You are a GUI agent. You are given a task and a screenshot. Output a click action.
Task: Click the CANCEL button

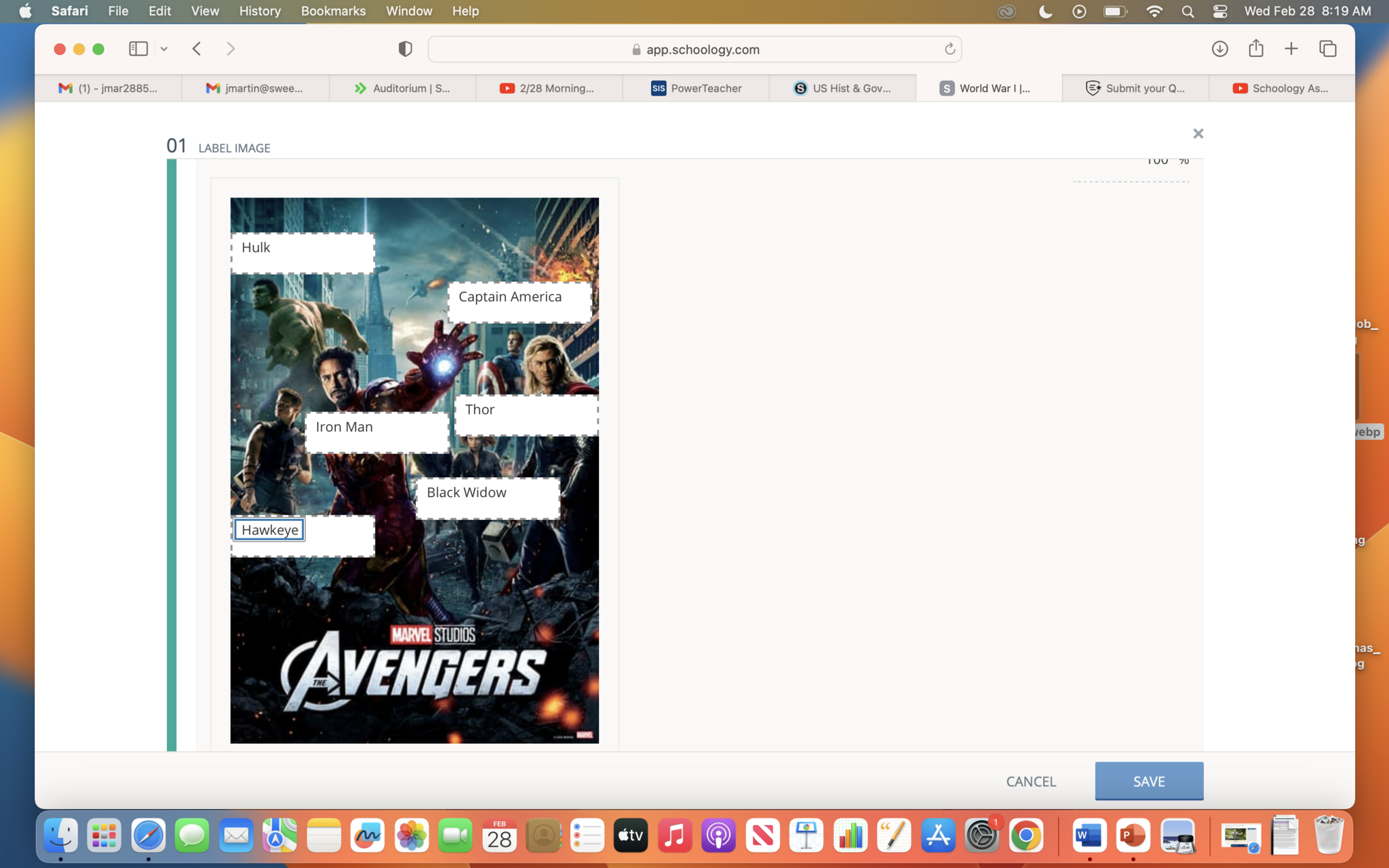(x=1030, y=781)
